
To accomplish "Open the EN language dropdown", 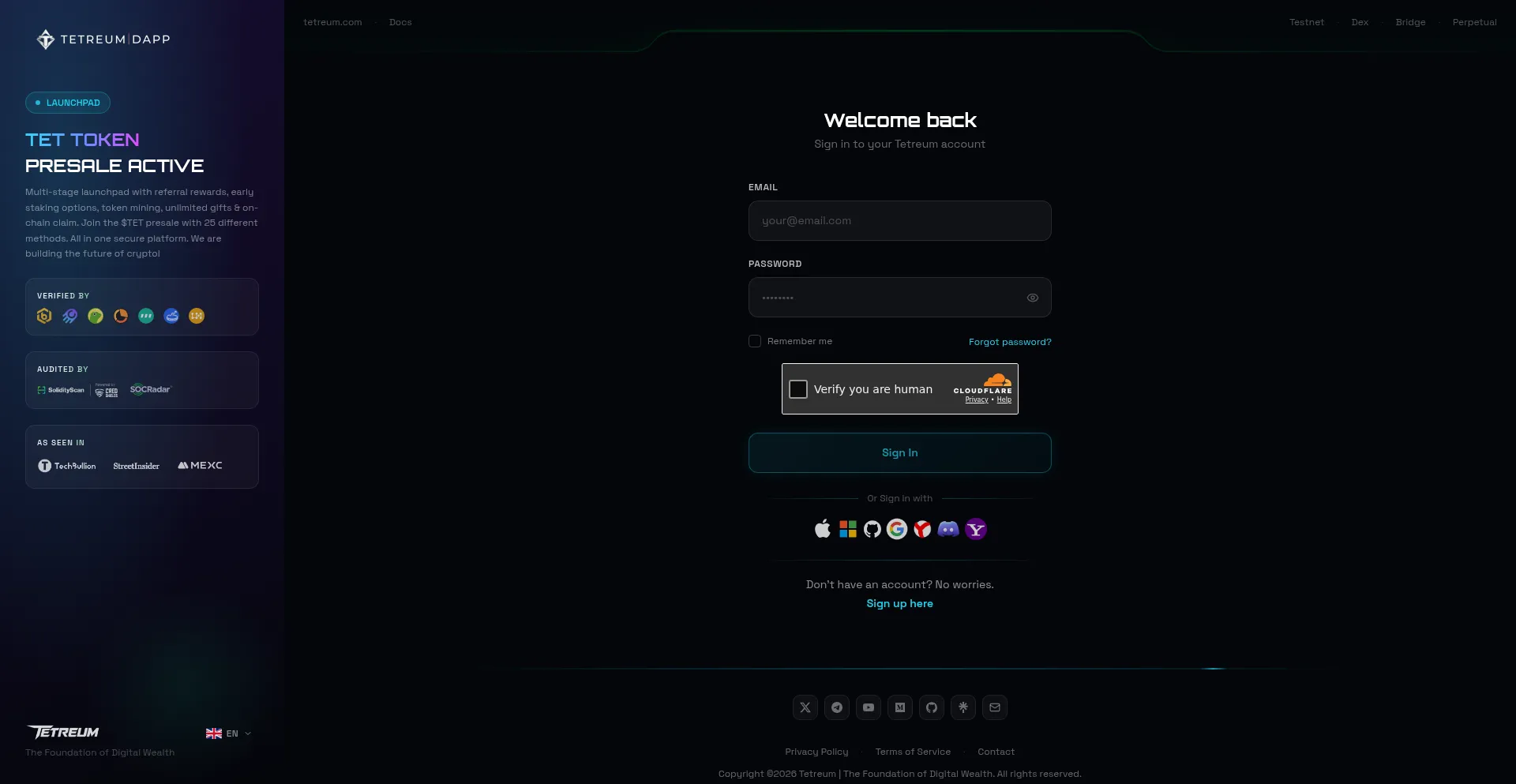I will pyautogui.click(x=229, y=733).
